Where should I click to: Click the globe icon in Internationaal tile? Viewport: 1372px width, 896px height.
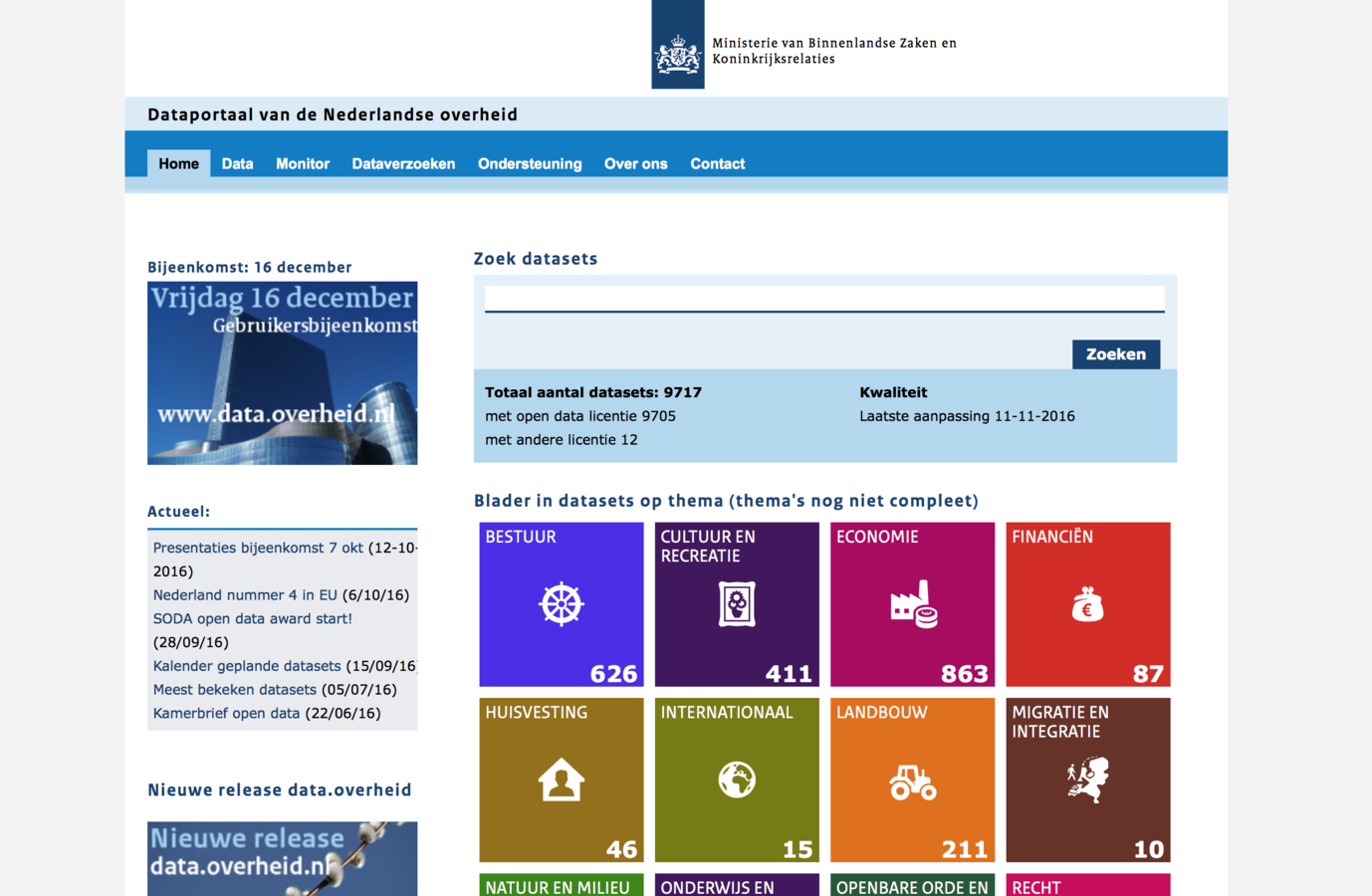(737, 780)
